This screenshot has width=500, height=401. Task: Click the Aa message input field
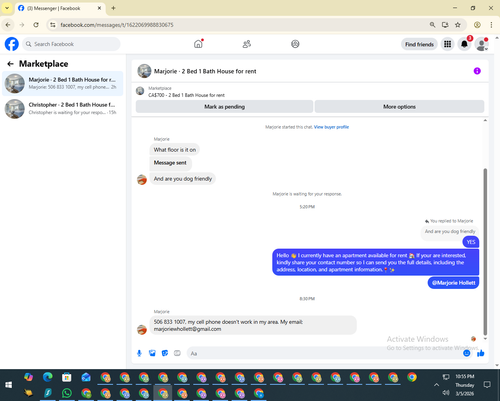pos(325,353)
